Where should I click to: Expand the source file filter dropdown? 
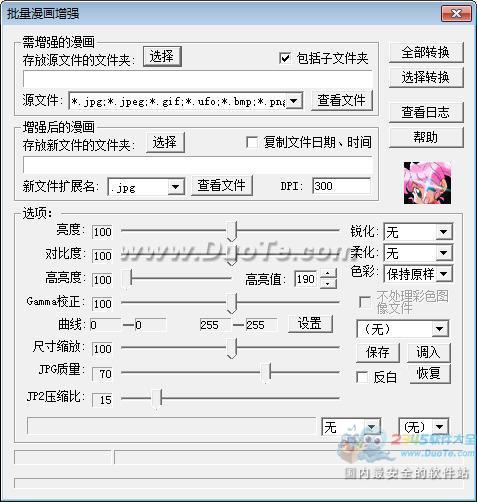294,101
